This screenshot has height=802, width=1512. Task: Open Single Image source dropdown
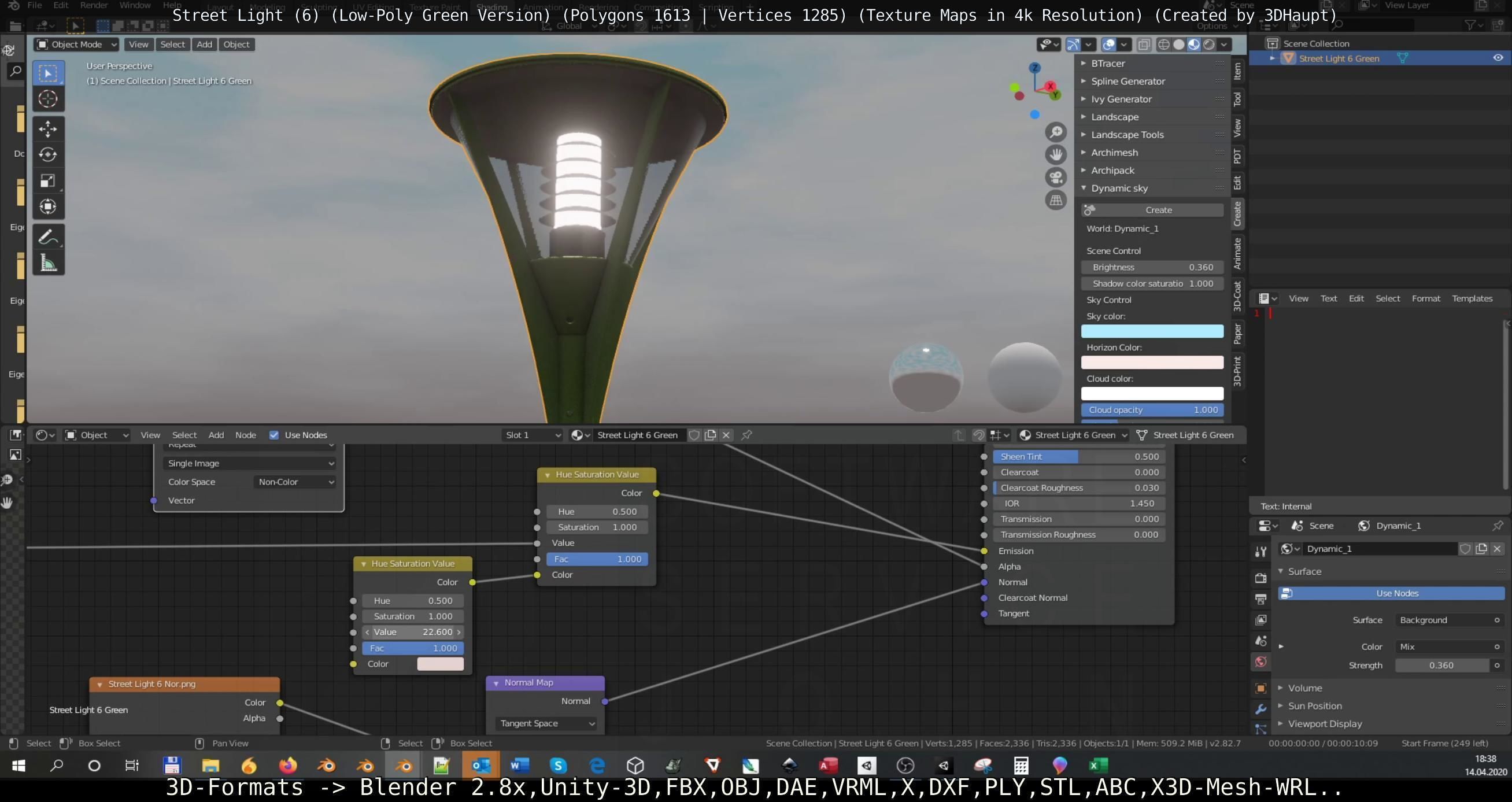249,463
